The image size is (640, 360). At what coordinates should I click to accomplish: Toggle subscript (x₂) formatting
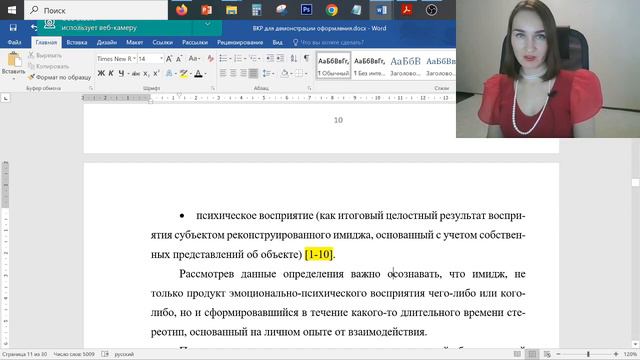coord(146,73)
